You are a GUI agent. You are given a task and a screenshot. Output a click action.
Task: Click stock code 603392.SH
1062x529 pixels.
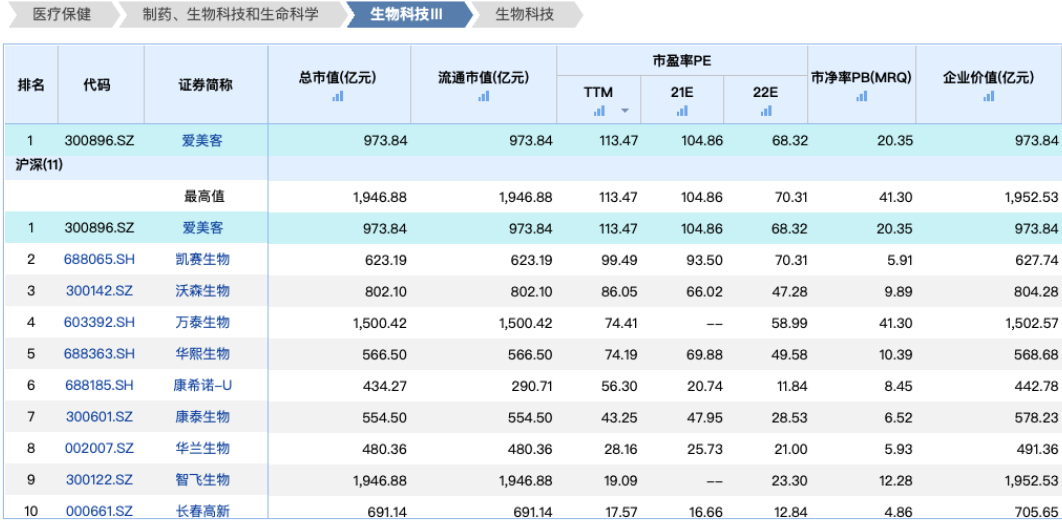click(x=99, y=322)
